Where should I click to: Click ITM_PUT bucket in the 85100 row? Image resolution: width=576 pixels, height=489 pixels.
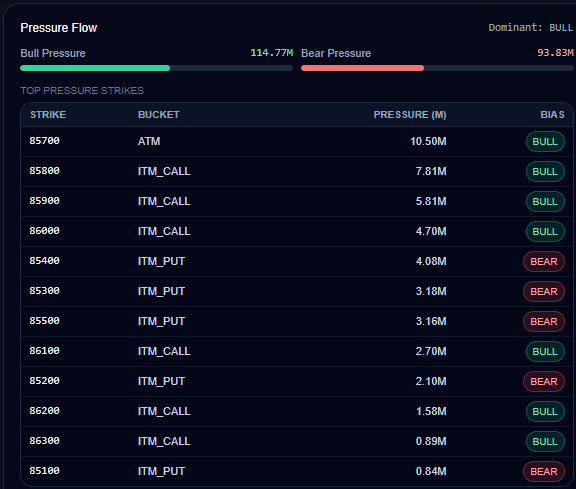pos(161,471)
